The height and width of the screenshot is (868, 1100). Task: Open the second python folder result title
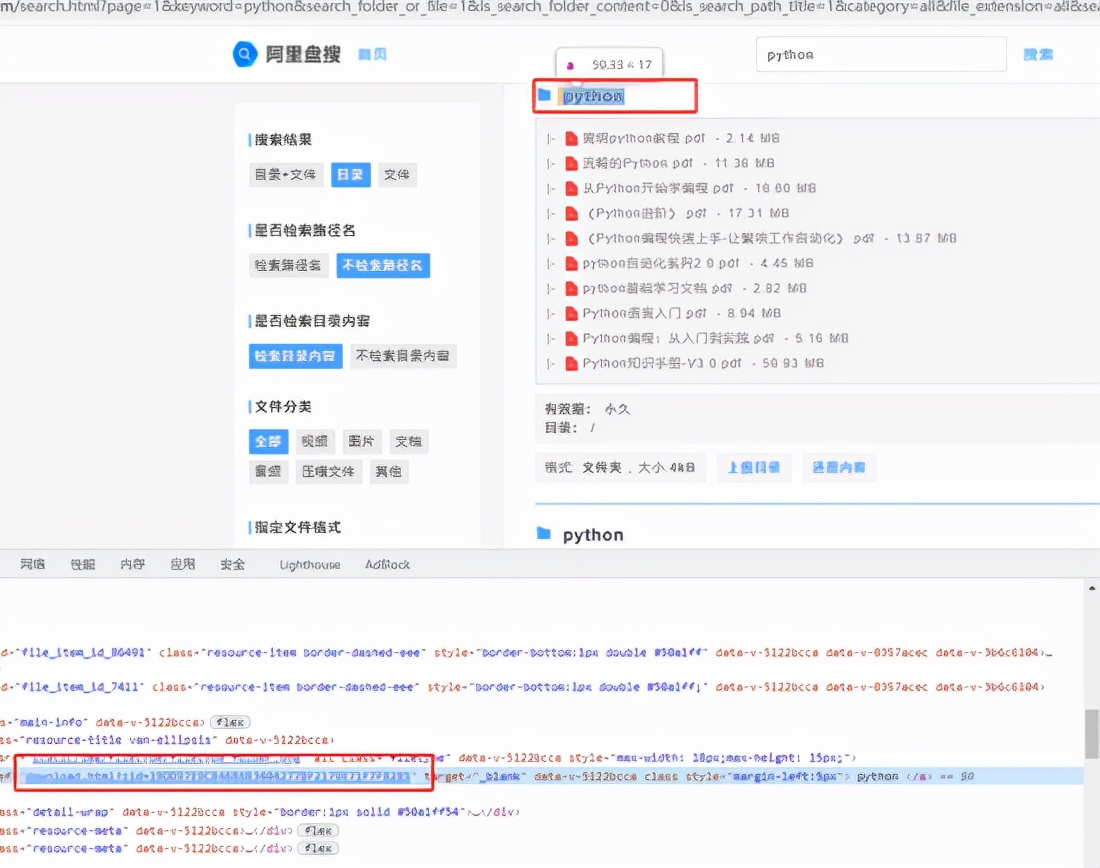tap(593, 535)
